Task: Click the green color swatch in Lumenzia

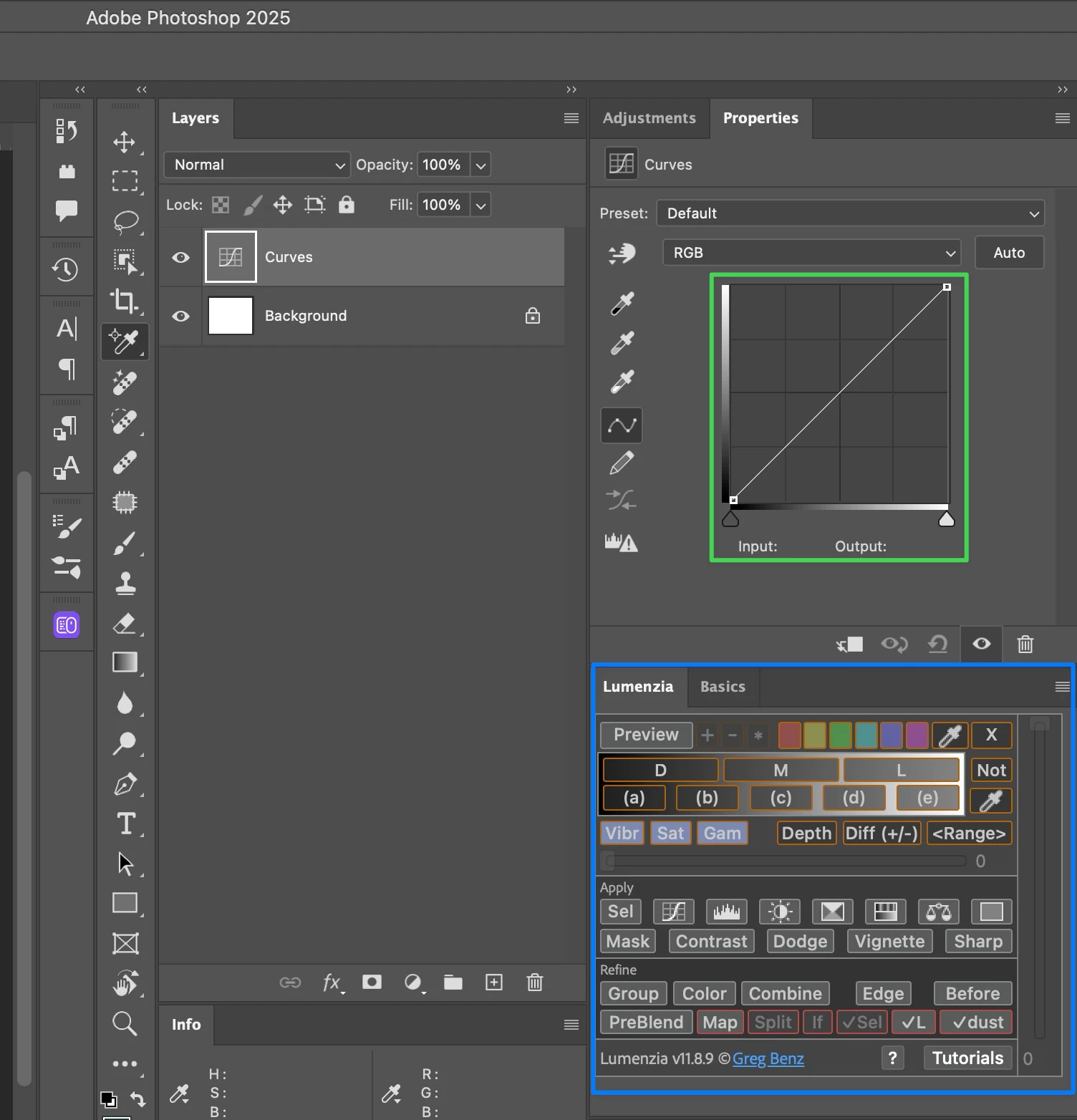Action: tap(840, 735)
